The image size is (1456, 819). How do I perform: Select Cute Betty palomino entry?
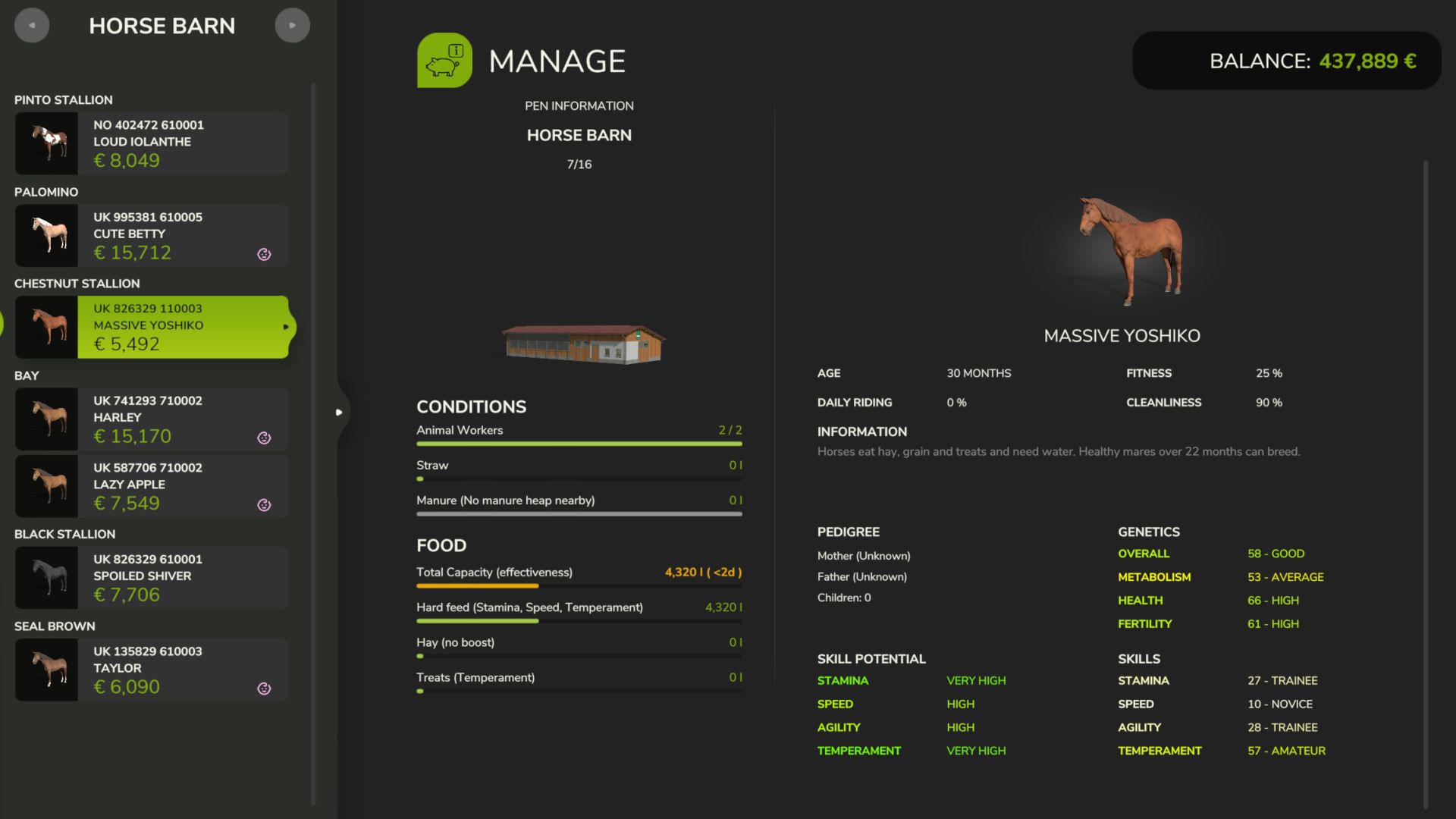click(x=152, y=235)
